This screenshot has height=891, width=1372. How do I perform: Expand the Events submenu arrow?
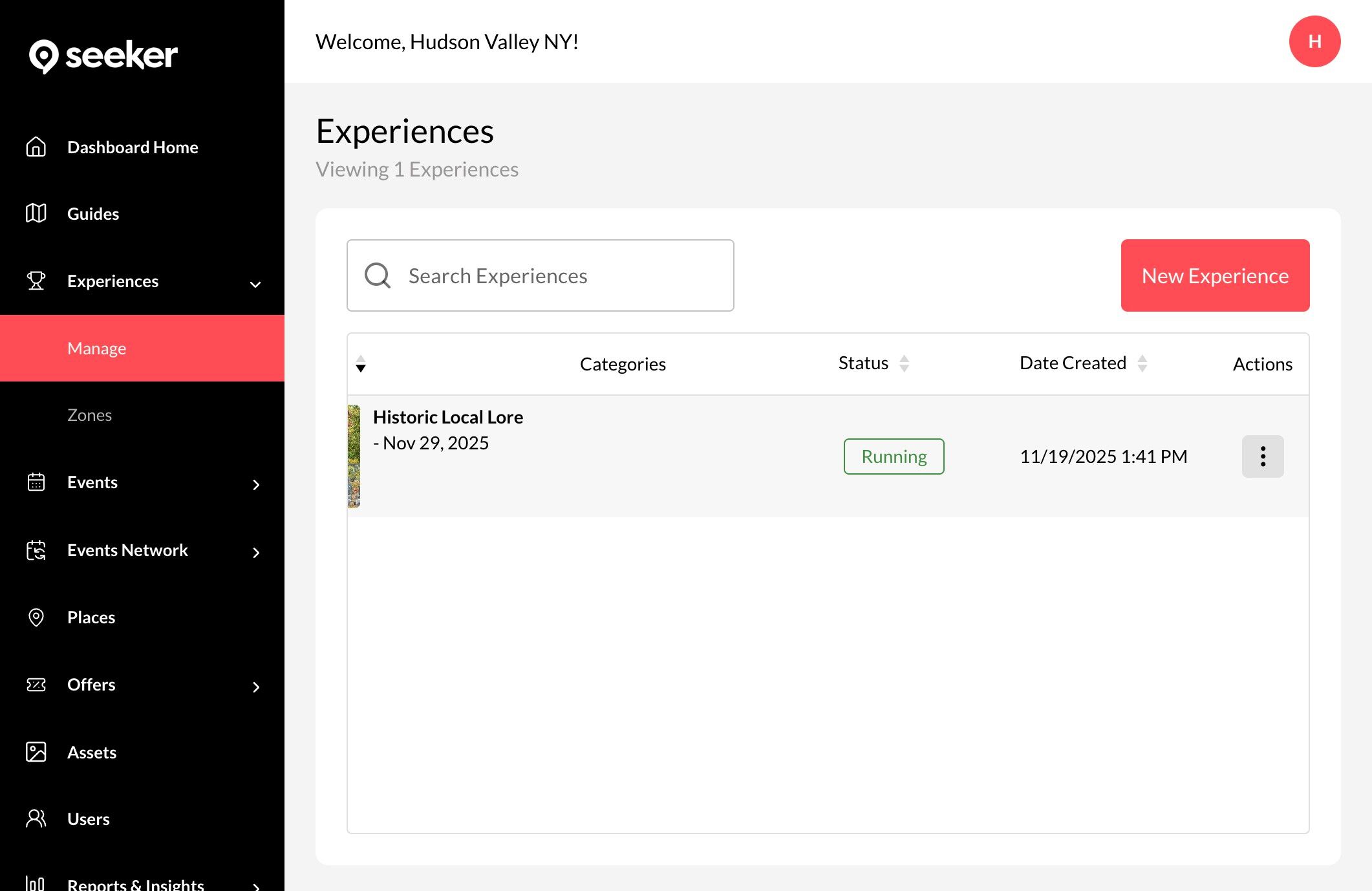tap(256, 485)
